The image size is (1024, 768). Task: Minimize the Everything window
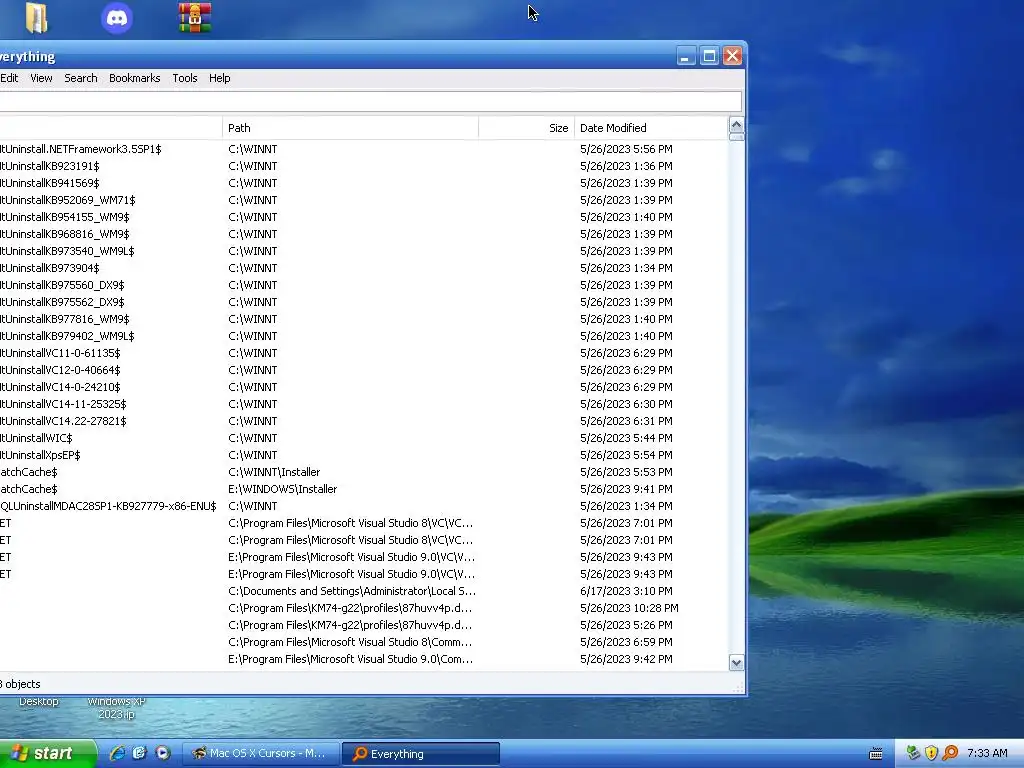pyautogui.click(x=686, y=56)
